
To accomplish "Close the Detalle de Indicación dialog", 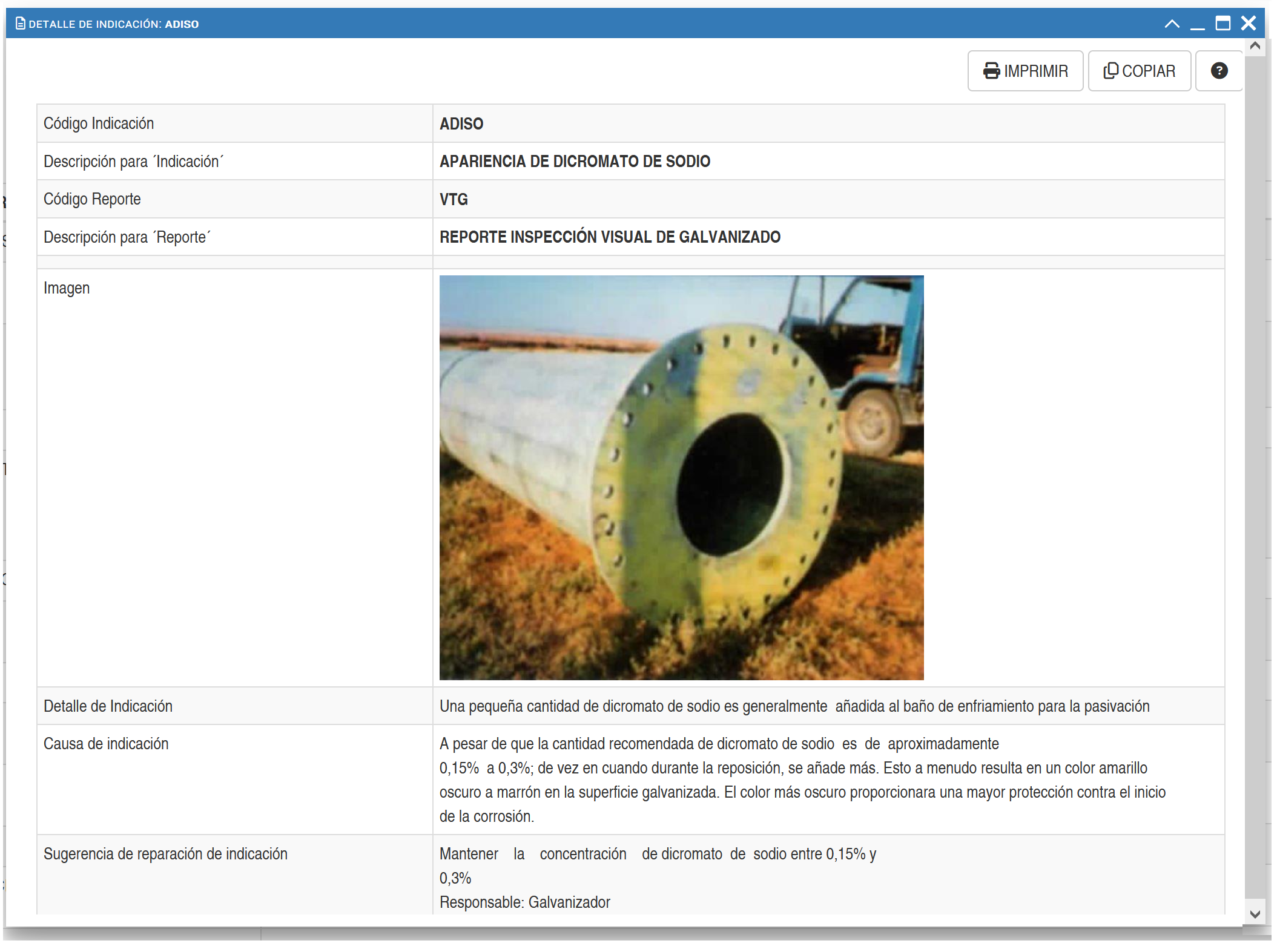I will 1248,24.
